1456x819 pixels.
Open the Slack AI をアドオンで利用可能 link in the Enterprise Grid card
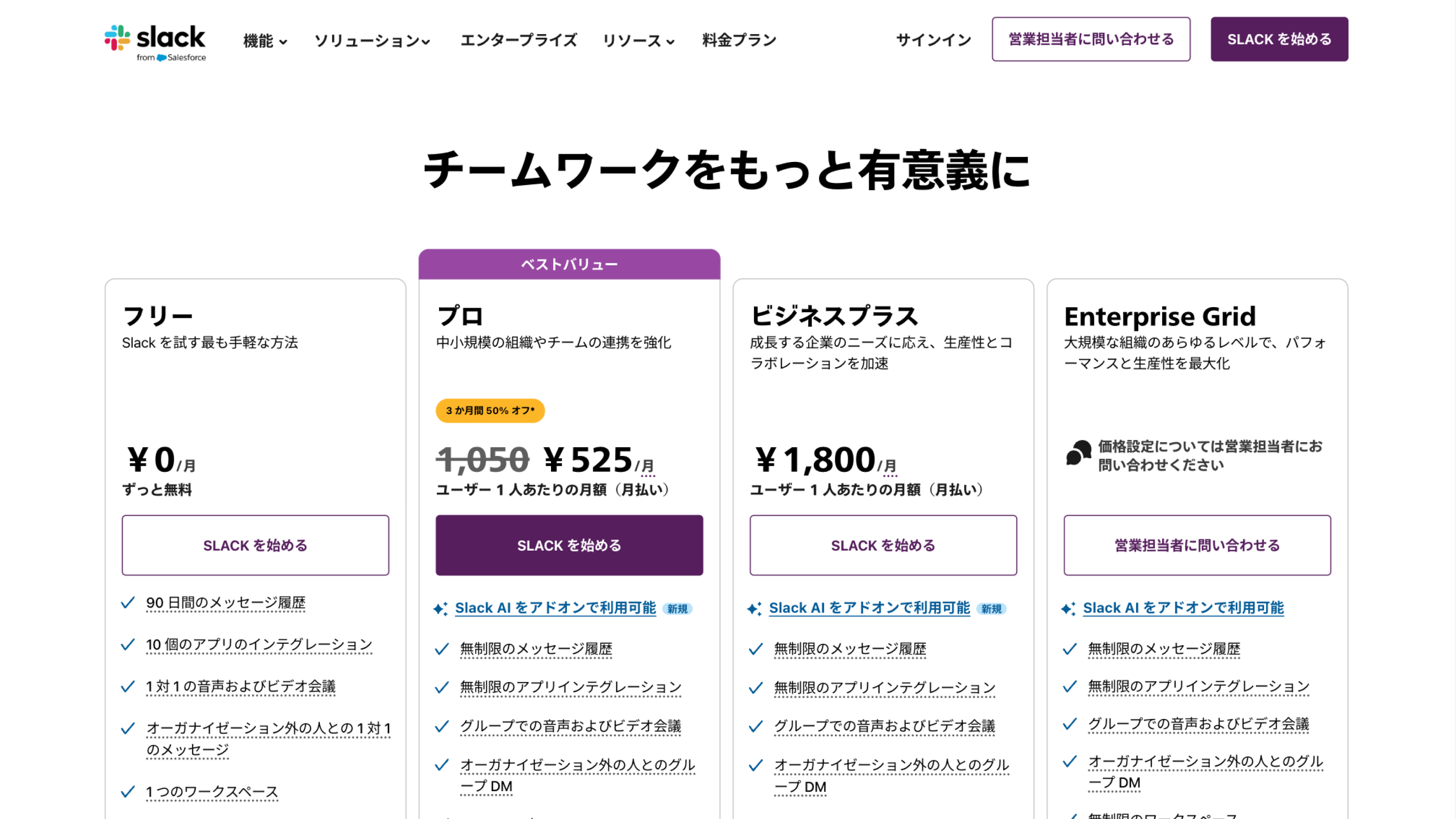coord(1183,607)
